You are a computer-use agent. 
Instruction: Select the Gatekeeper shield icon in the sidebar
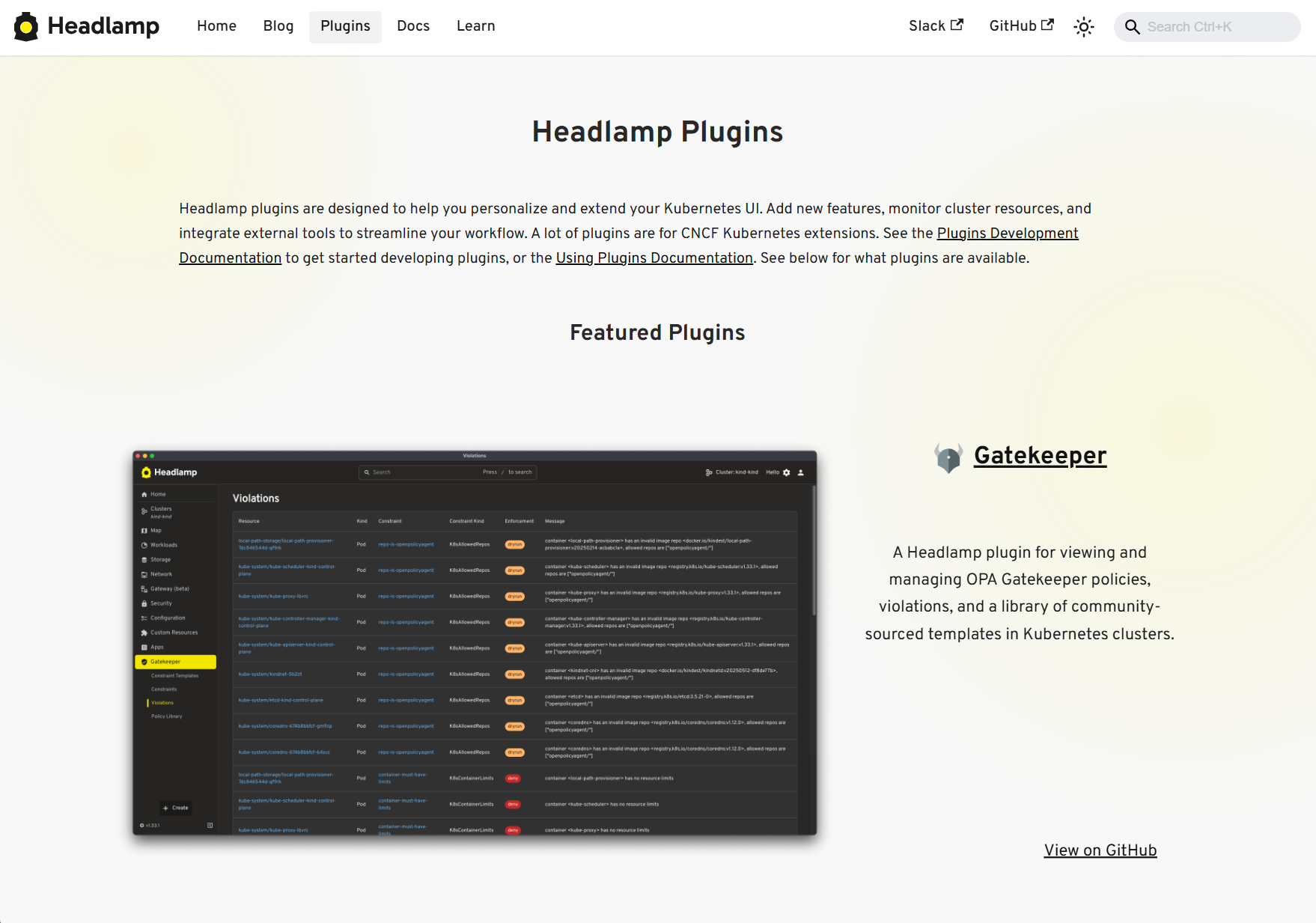click(x=146, y=662)
